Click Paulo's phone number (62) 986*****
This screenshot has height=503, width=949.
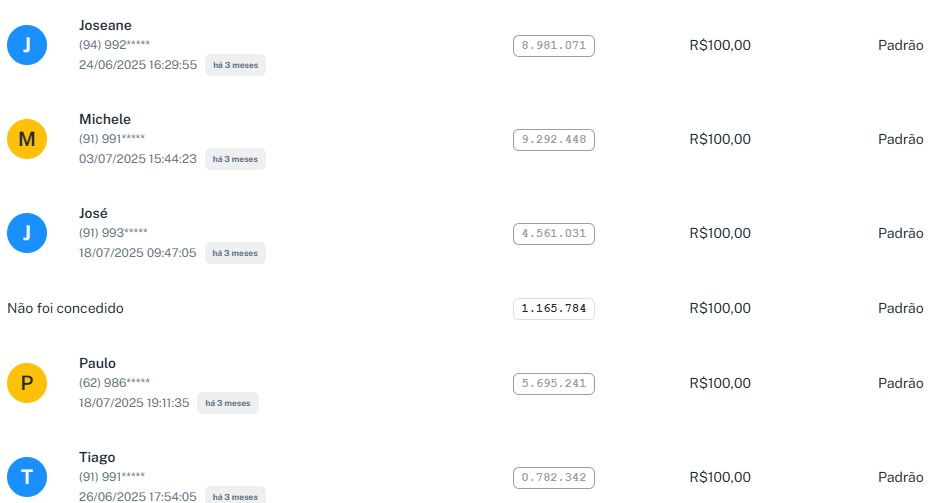(x=113, y=383)
